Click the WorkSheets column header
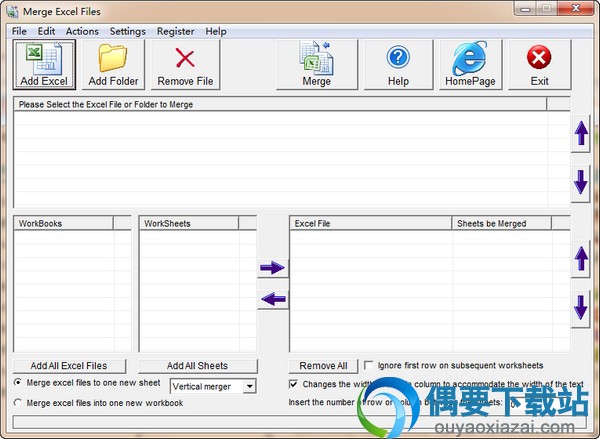Screen dimensions: 600x439 point(189,223)
